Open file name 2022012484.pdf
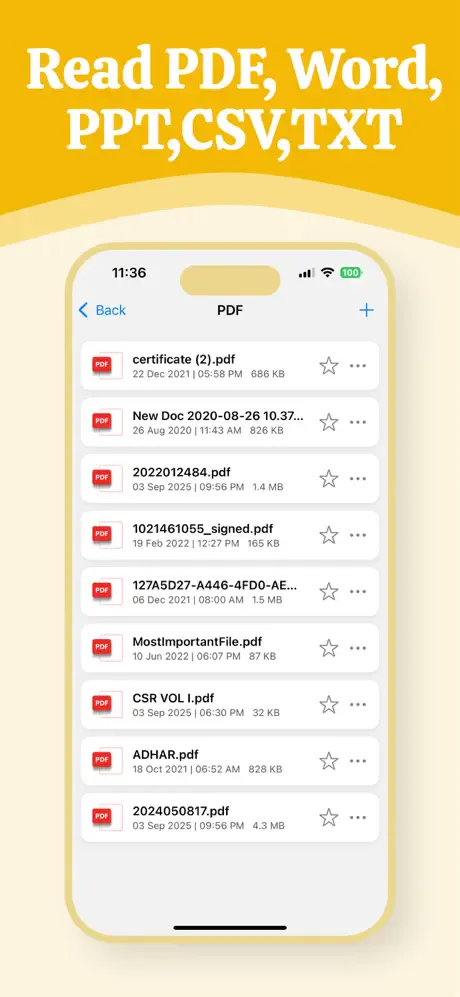 [181, 472]
